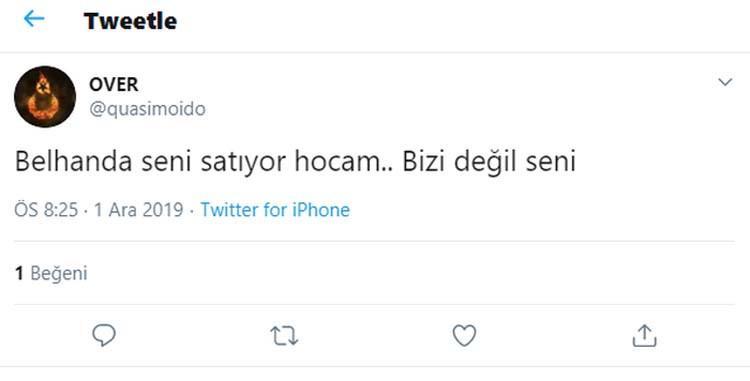
Task: Select the word hocam in the tweet
Action: pyautogui.click(x=336, y=162)
